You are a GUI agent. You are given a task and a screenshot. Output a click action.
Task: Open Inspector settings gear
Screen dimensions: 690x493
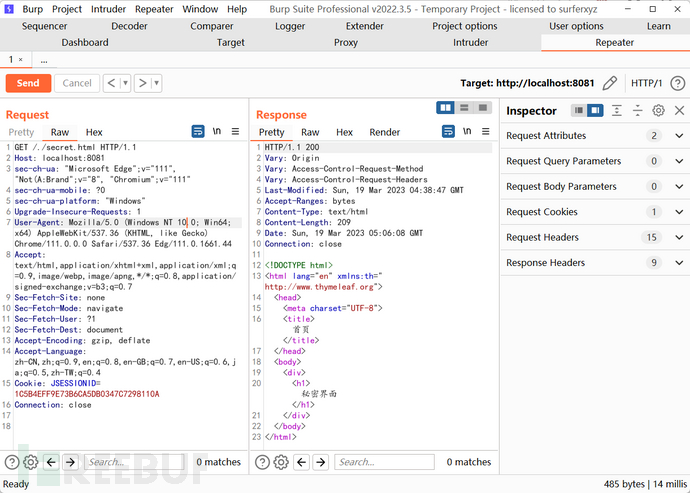click(658, 110)
